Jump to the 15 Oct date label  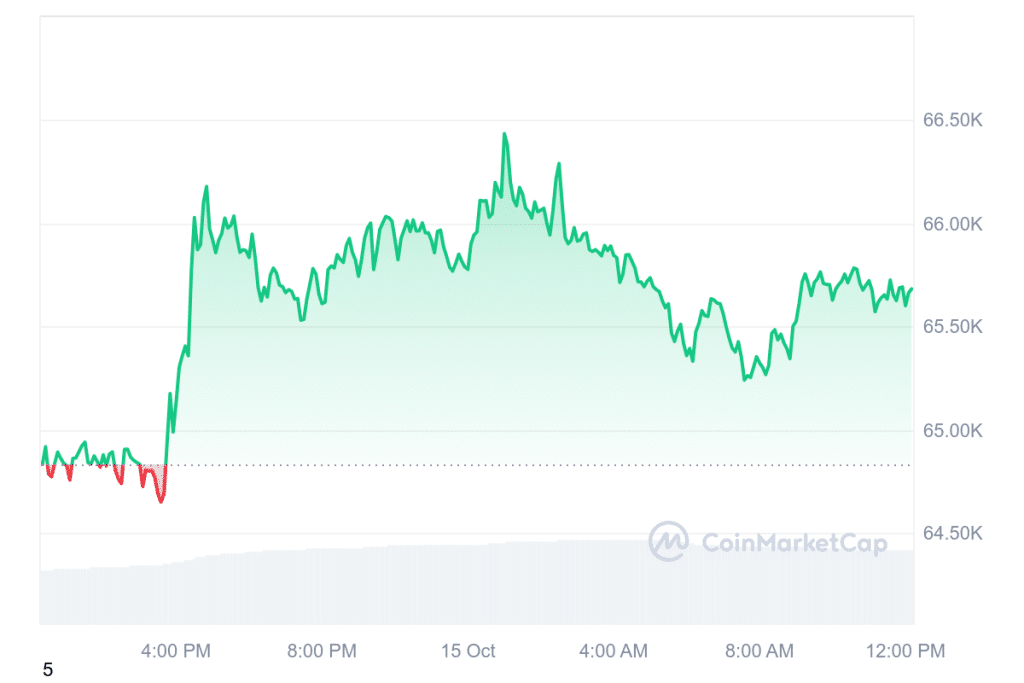tap(468, 651)
